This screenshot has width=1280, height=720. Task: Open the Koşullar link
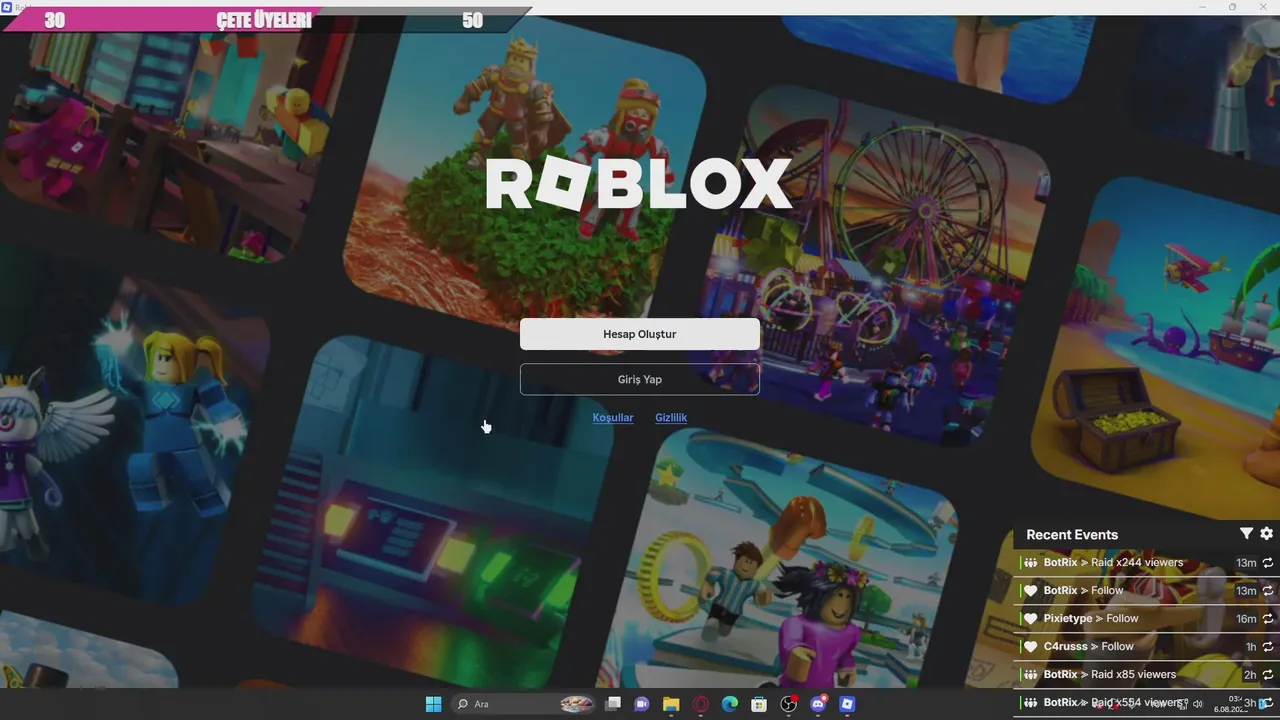pyautogui.click(x=613, y=418)
